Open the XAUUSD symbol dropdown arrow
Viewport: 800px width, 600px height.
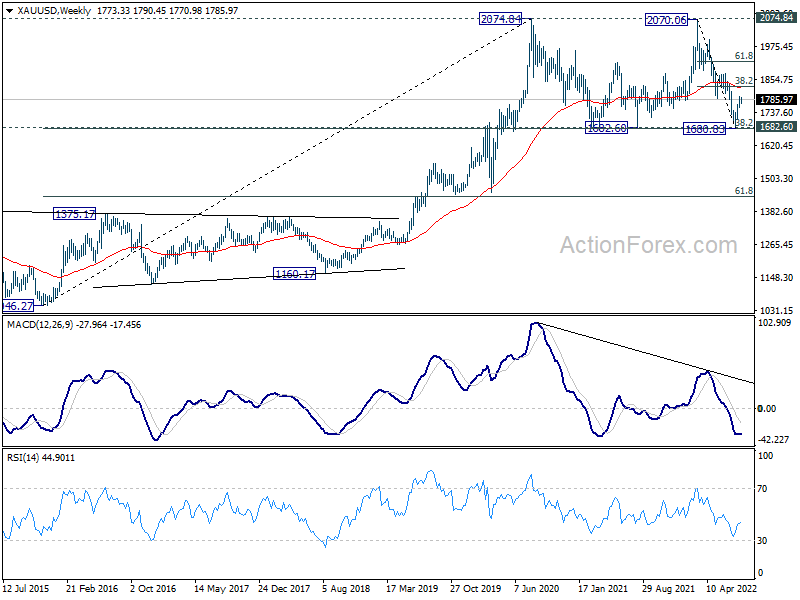[x=9, y=11]
